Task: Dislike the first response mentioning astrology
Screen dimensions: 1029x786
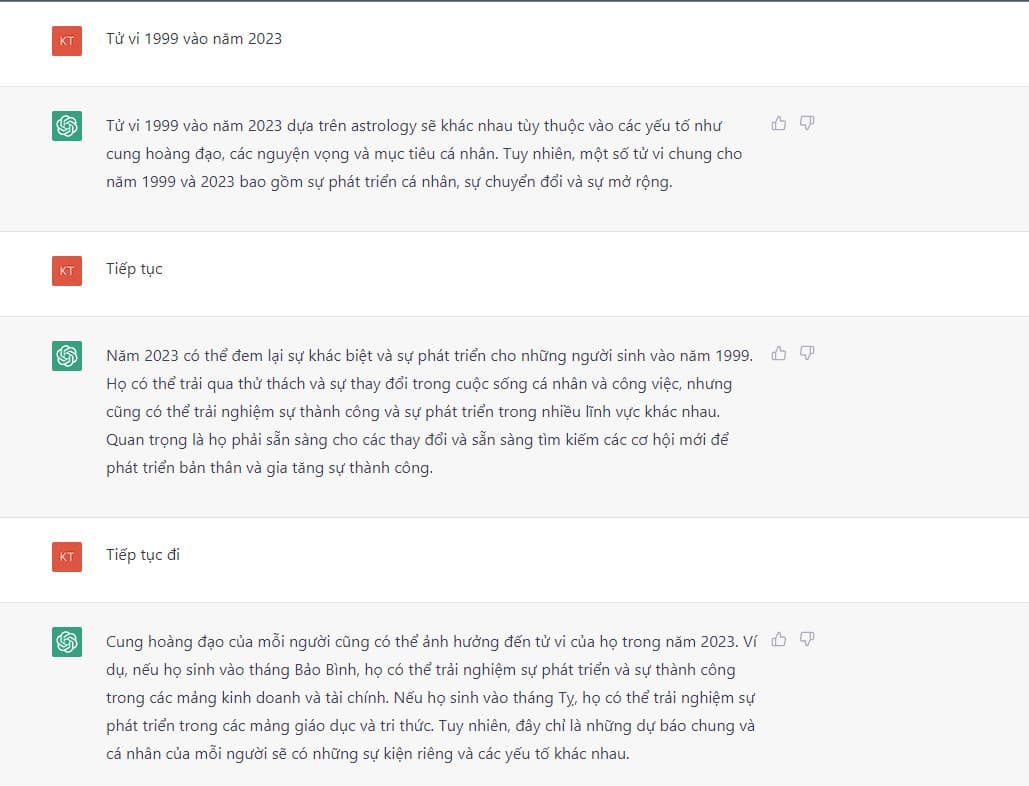Action: pyautogui.click(x=807, y=124)
